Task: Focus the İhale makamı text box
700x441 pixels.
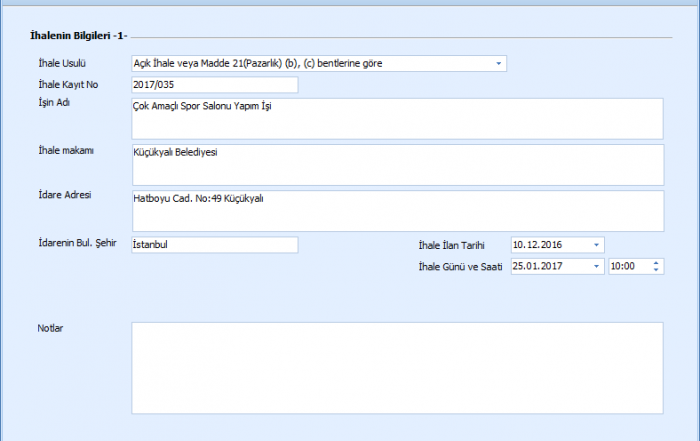Action: coord(396,164)
